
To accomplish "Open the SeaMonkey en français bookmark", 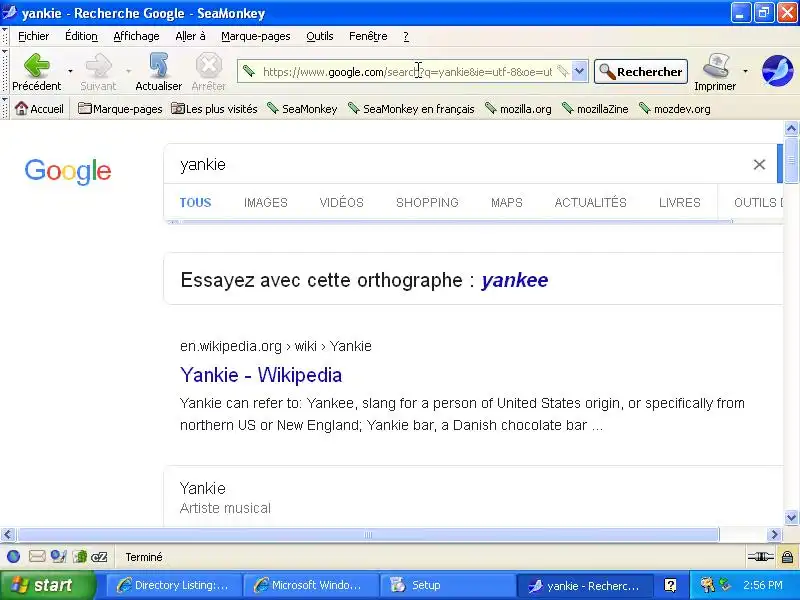I will 411,109.
